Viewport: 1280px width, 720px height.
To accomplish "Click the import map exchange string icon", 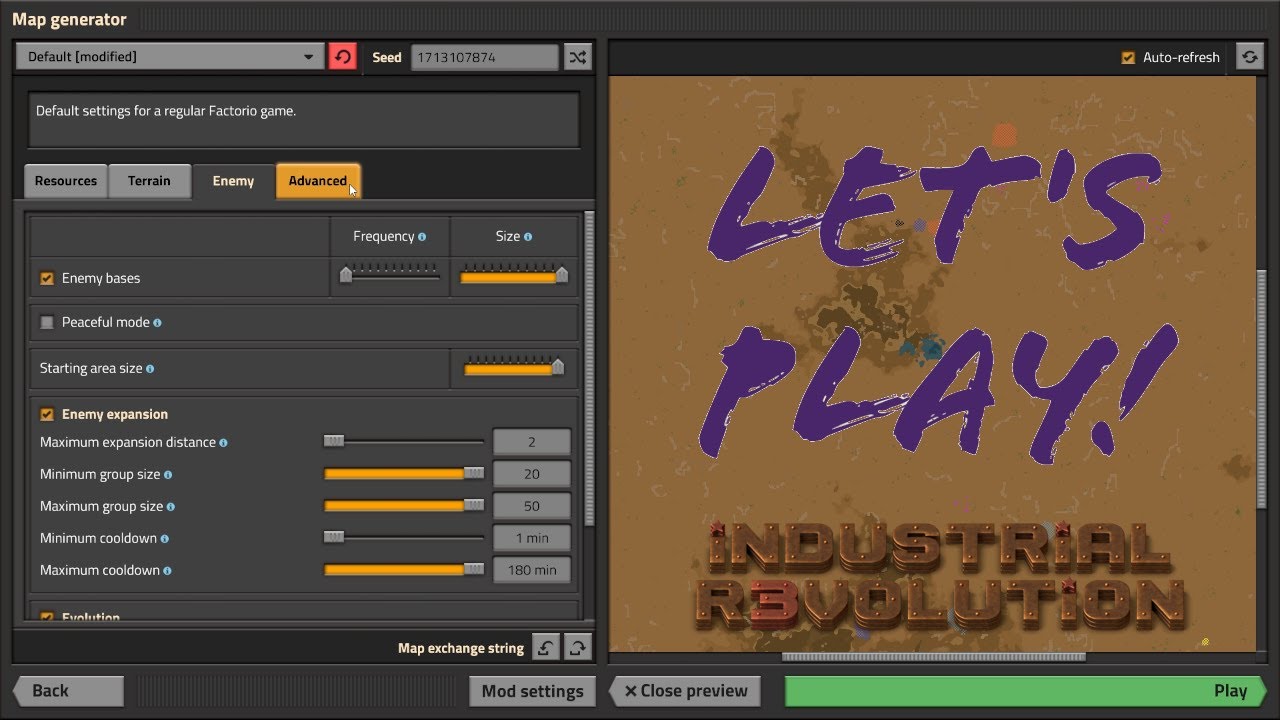I will click(x=545, y=647).
